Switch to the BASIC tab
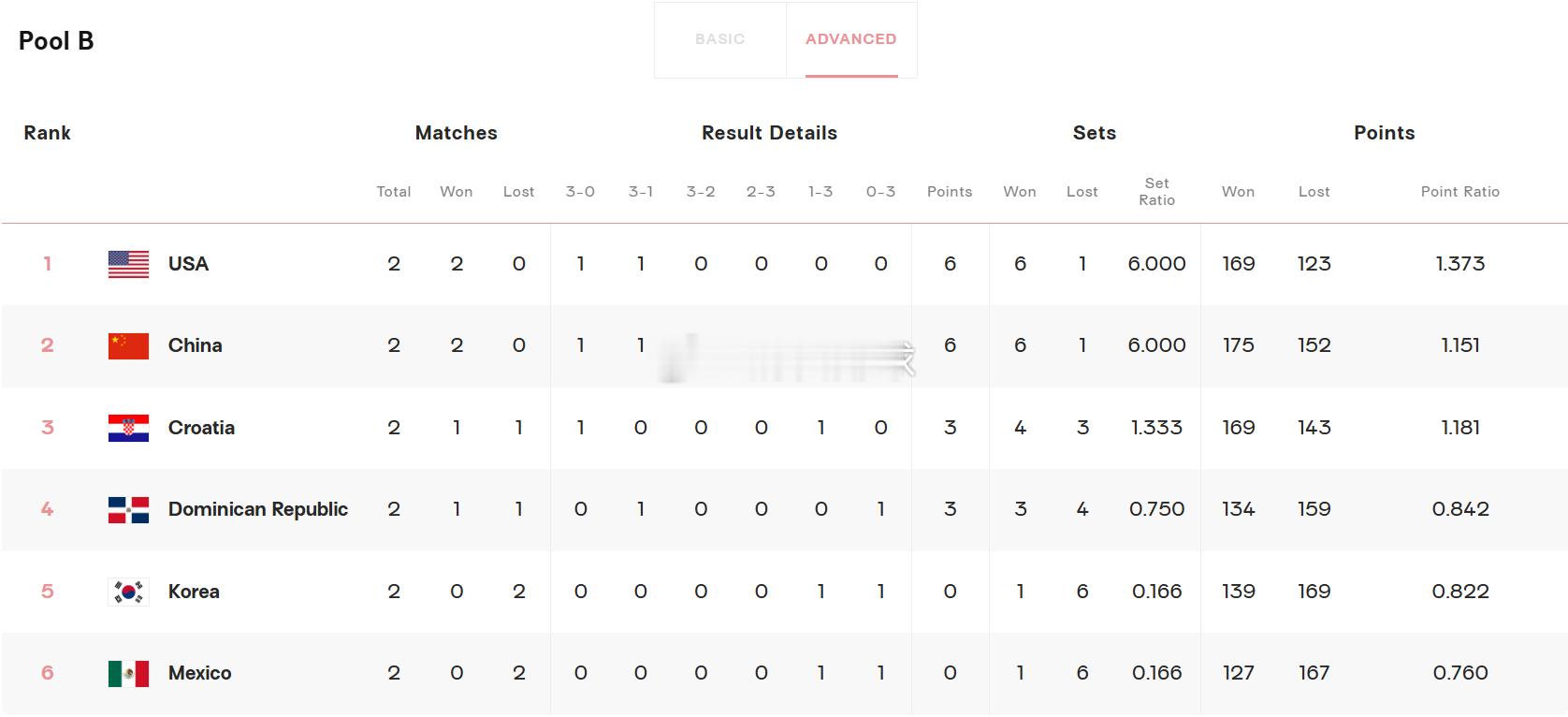The width and height of the screenshot is (1568, 717). coord(719,39)
